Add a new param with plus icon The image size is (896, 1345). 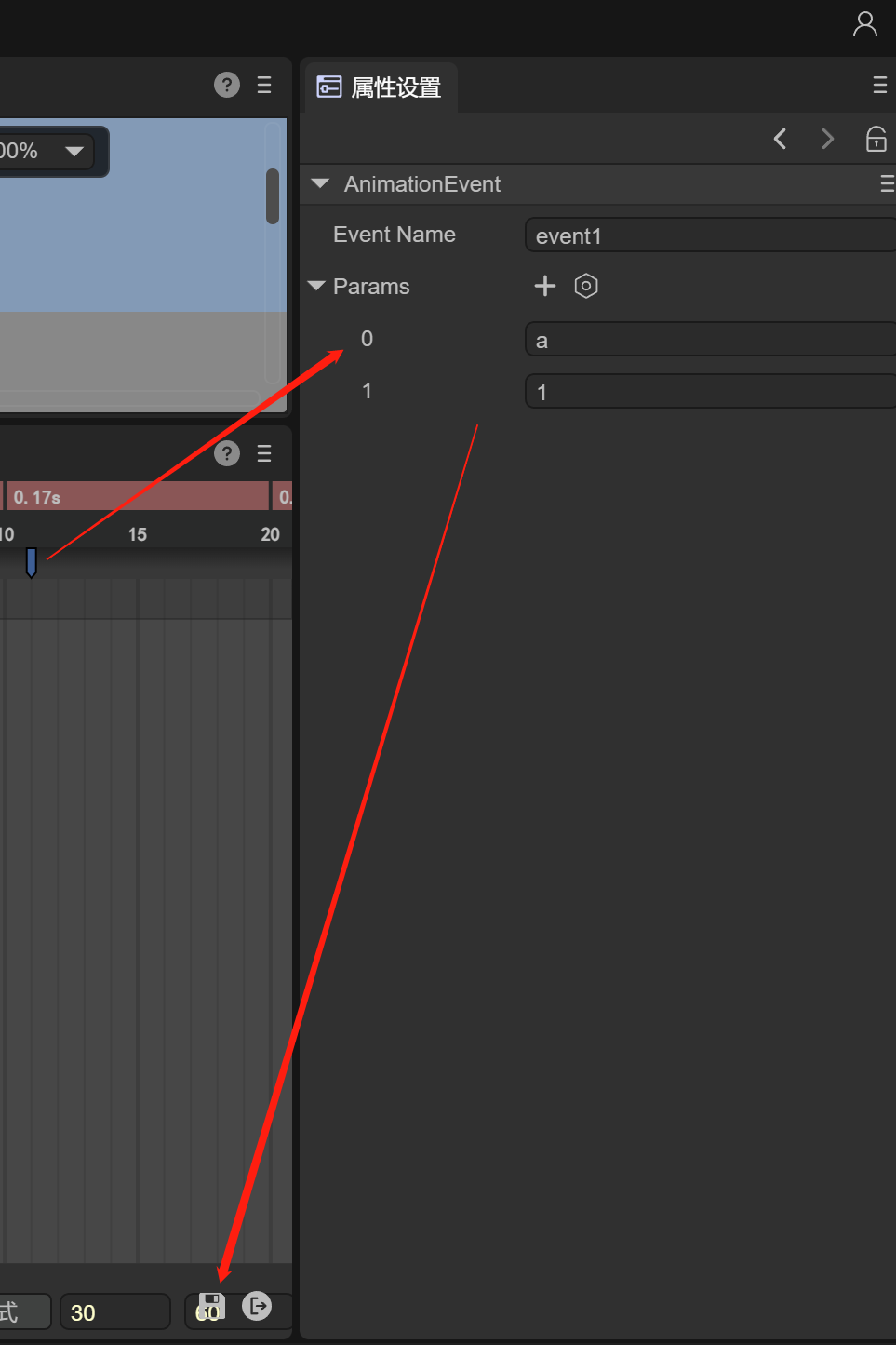click(545, 286)
